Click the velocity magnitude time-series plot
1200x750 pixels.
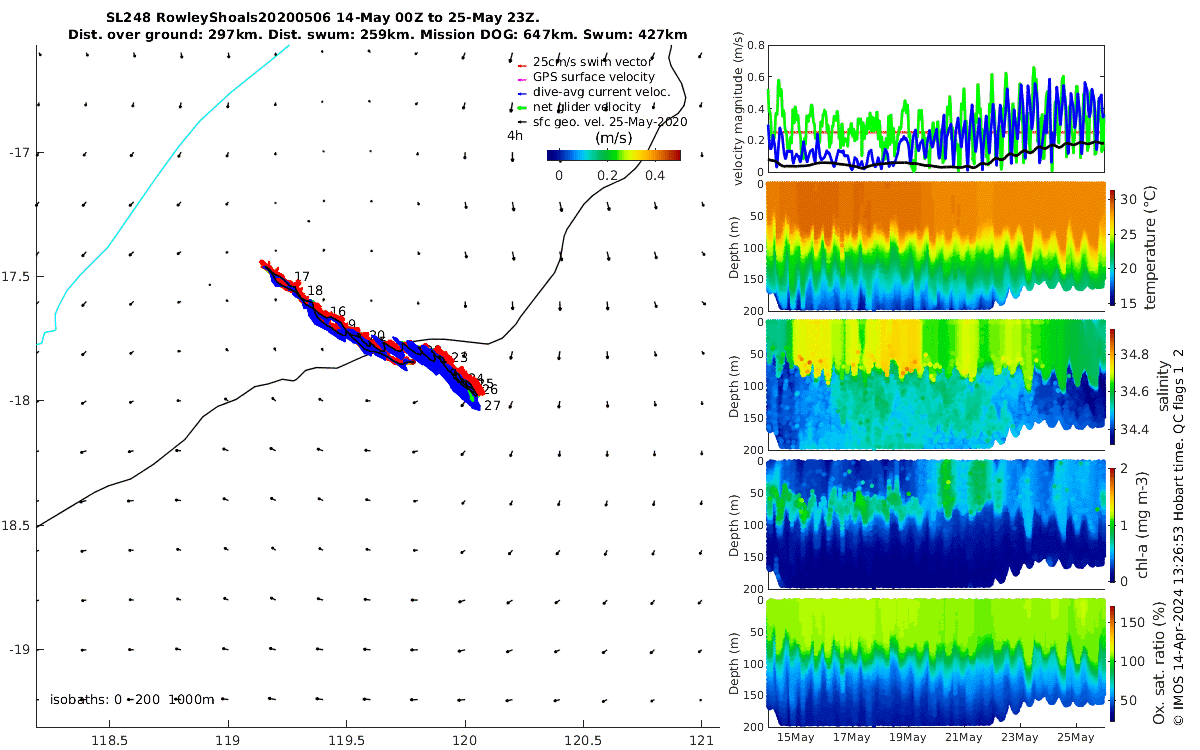click(935, 109)
